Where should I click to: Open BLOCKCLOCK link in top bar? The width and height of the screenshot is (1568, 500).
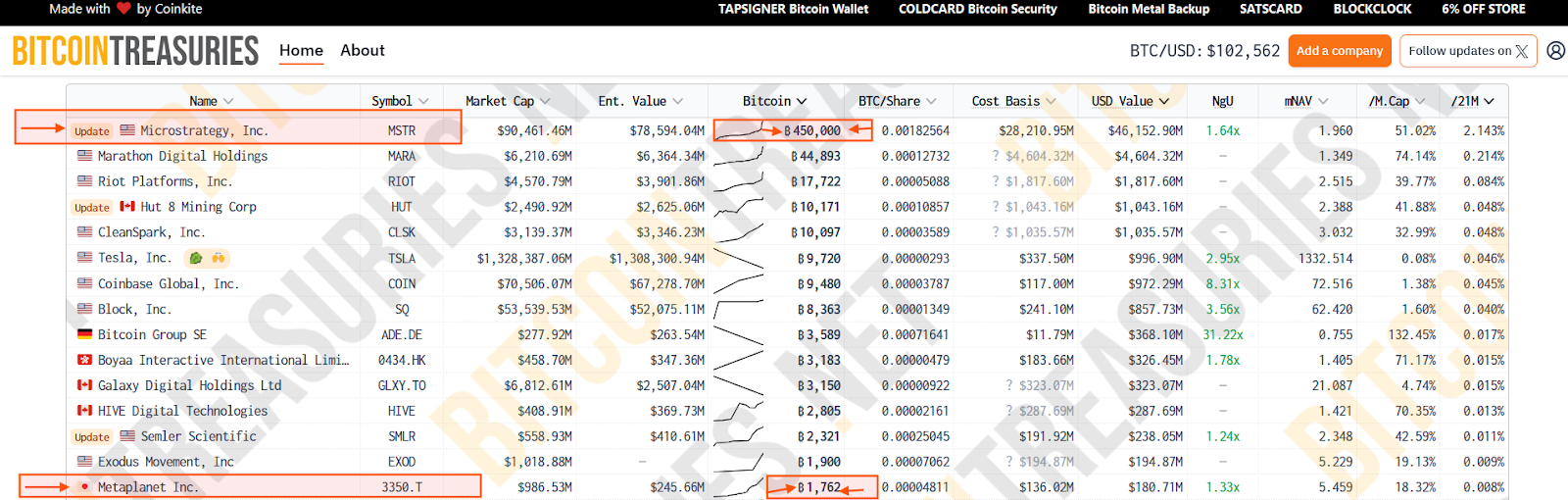point(1372,9)
